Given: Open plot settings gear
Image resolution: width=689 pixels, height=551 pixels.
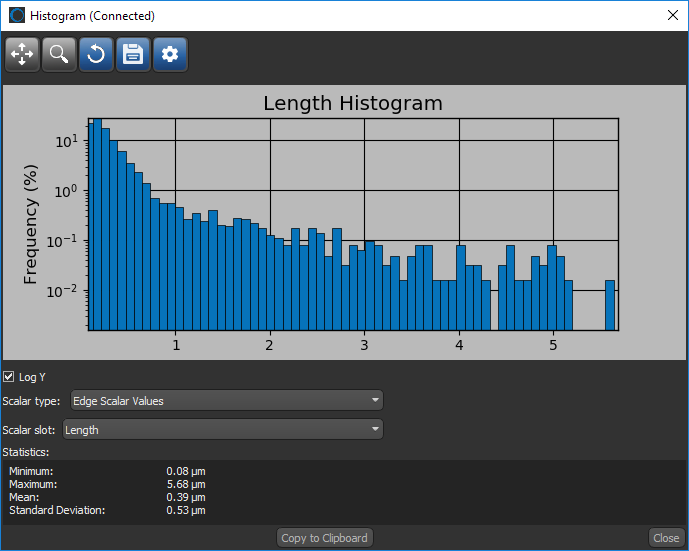Looking at the screenshot, I should (170, 54).
